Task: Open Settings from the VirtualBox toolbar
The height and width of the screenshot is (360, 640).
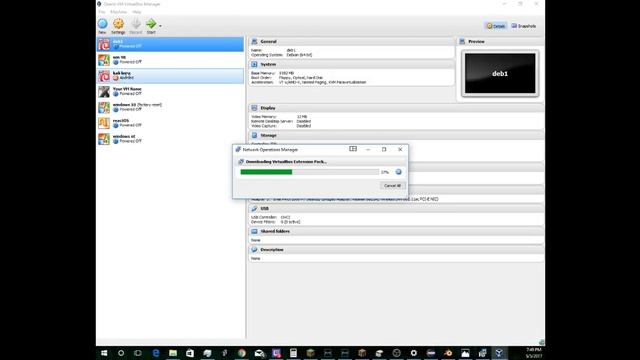Action: pos(118,26)
